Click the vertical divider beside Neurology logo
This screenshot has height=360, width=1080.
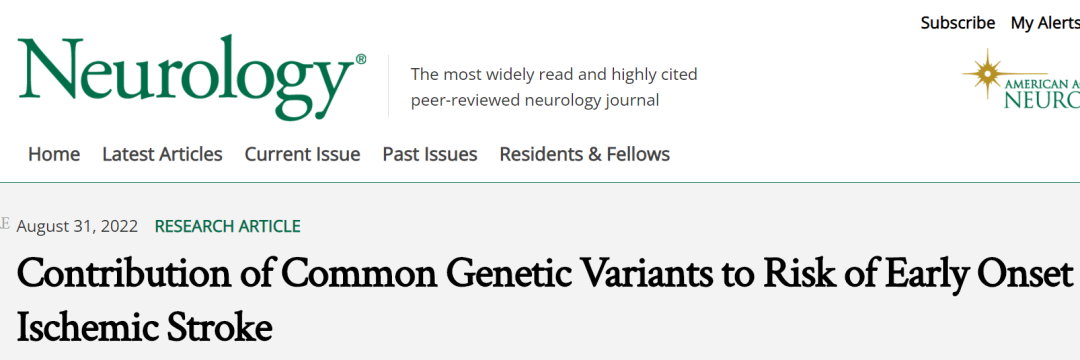click(x=388, y=86)
